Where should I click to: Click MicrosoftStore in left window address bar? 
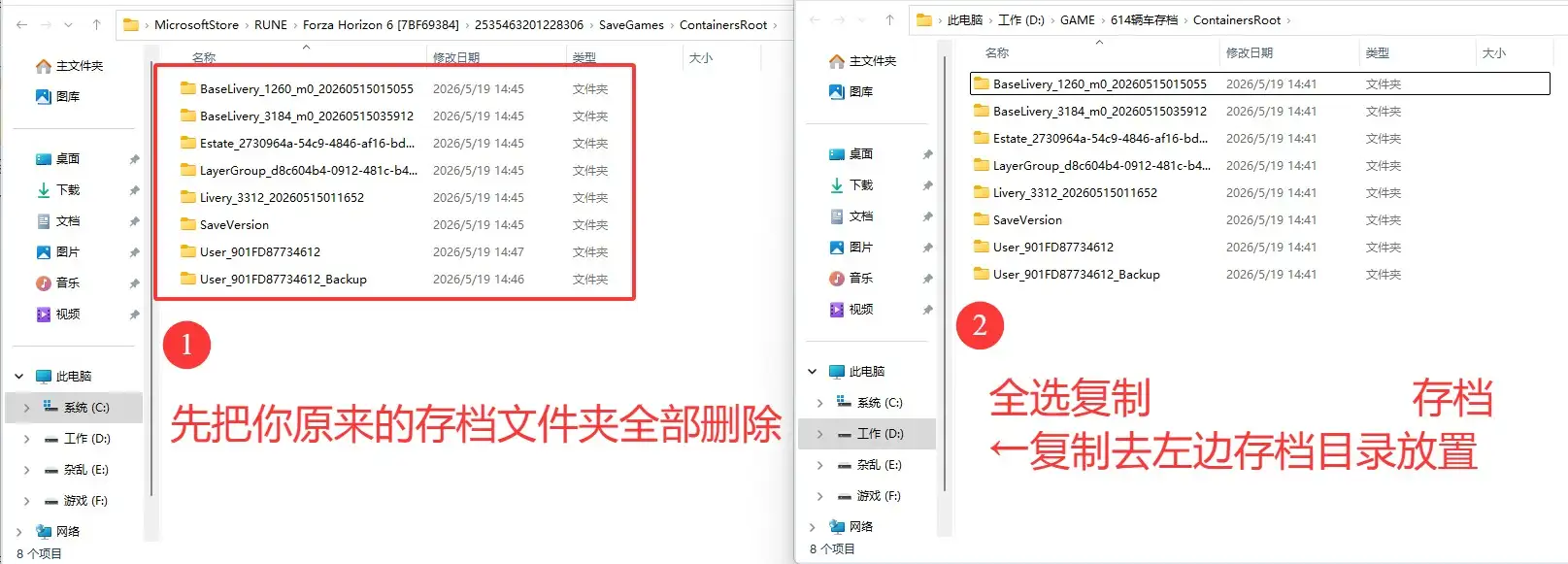(196, 25)
